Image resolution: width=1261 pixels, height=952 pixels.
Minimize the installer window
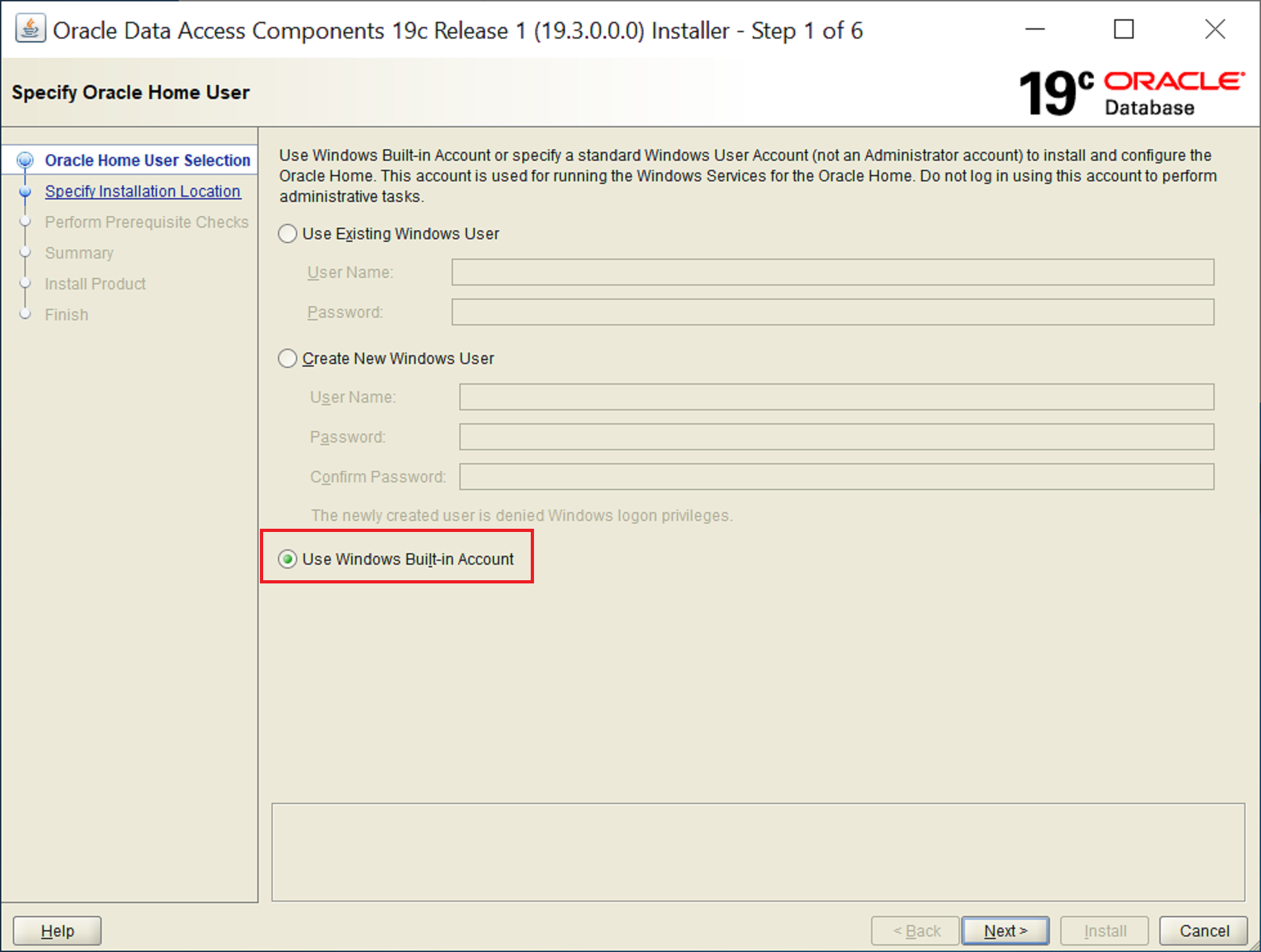coord(1035,30)
